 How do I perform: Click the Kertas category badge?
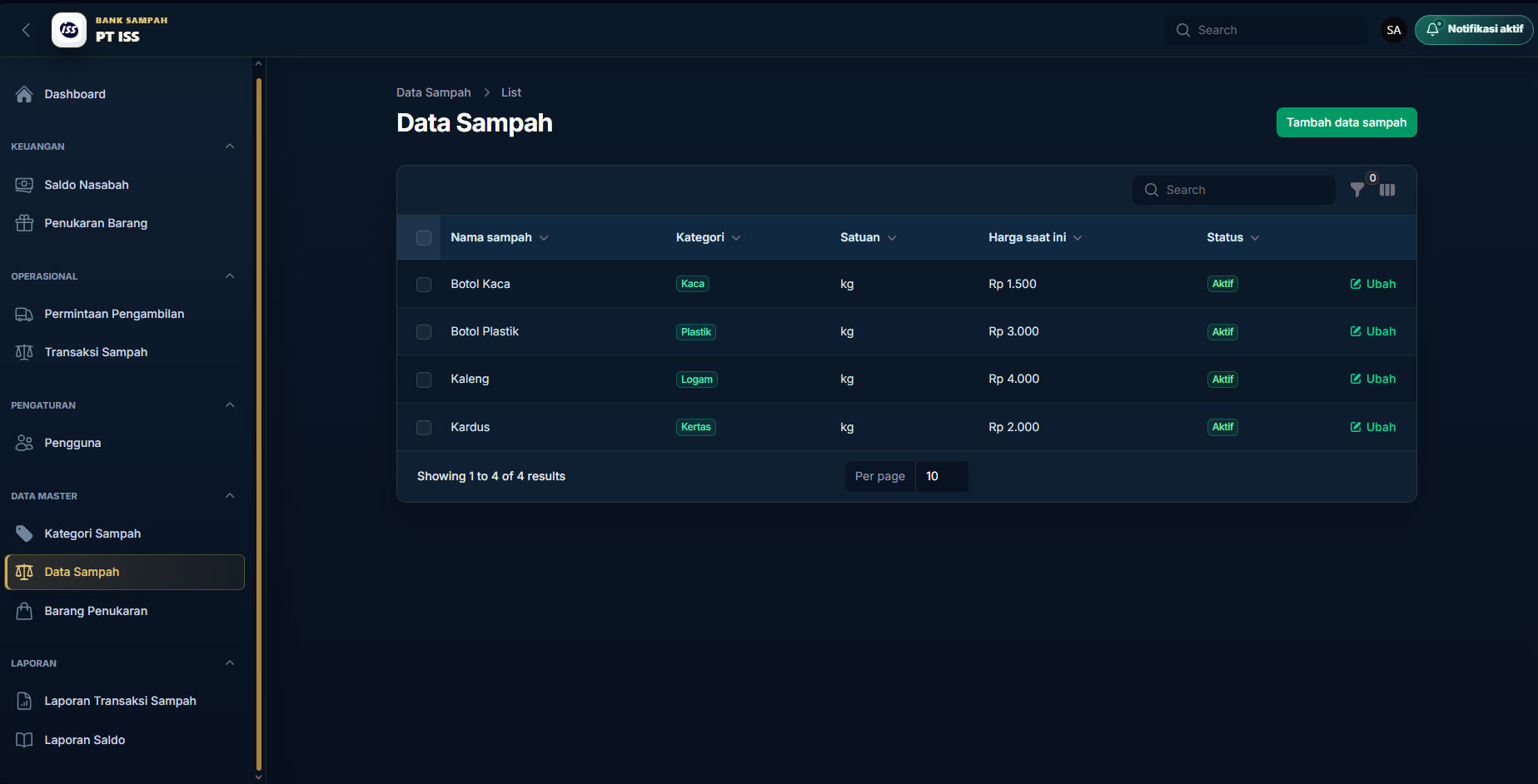tap(696, 427)
